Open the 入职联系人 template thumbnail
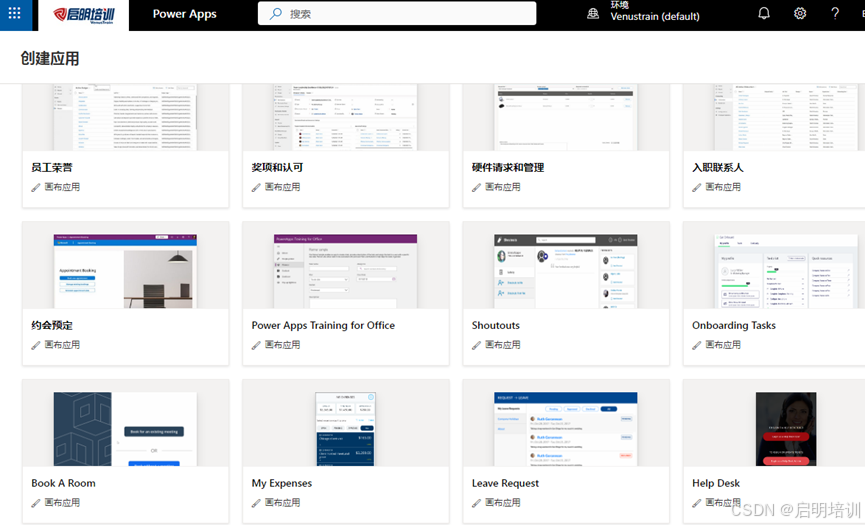The height and width of the screenshot is (525, 865). tap(786, 117)
